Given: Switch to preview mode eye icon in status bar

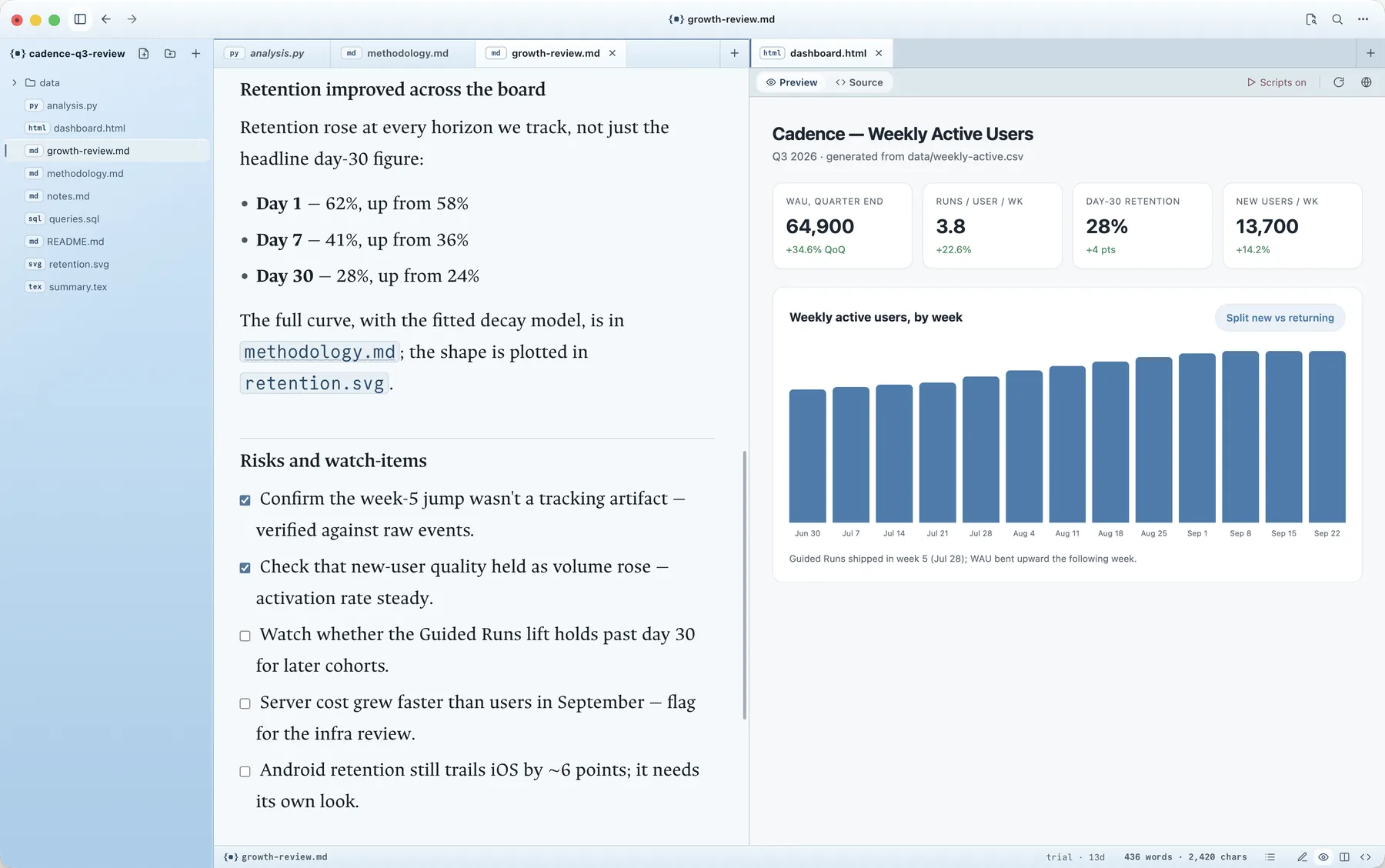Looking at the screenshot, I should [x=1323, y=856].
